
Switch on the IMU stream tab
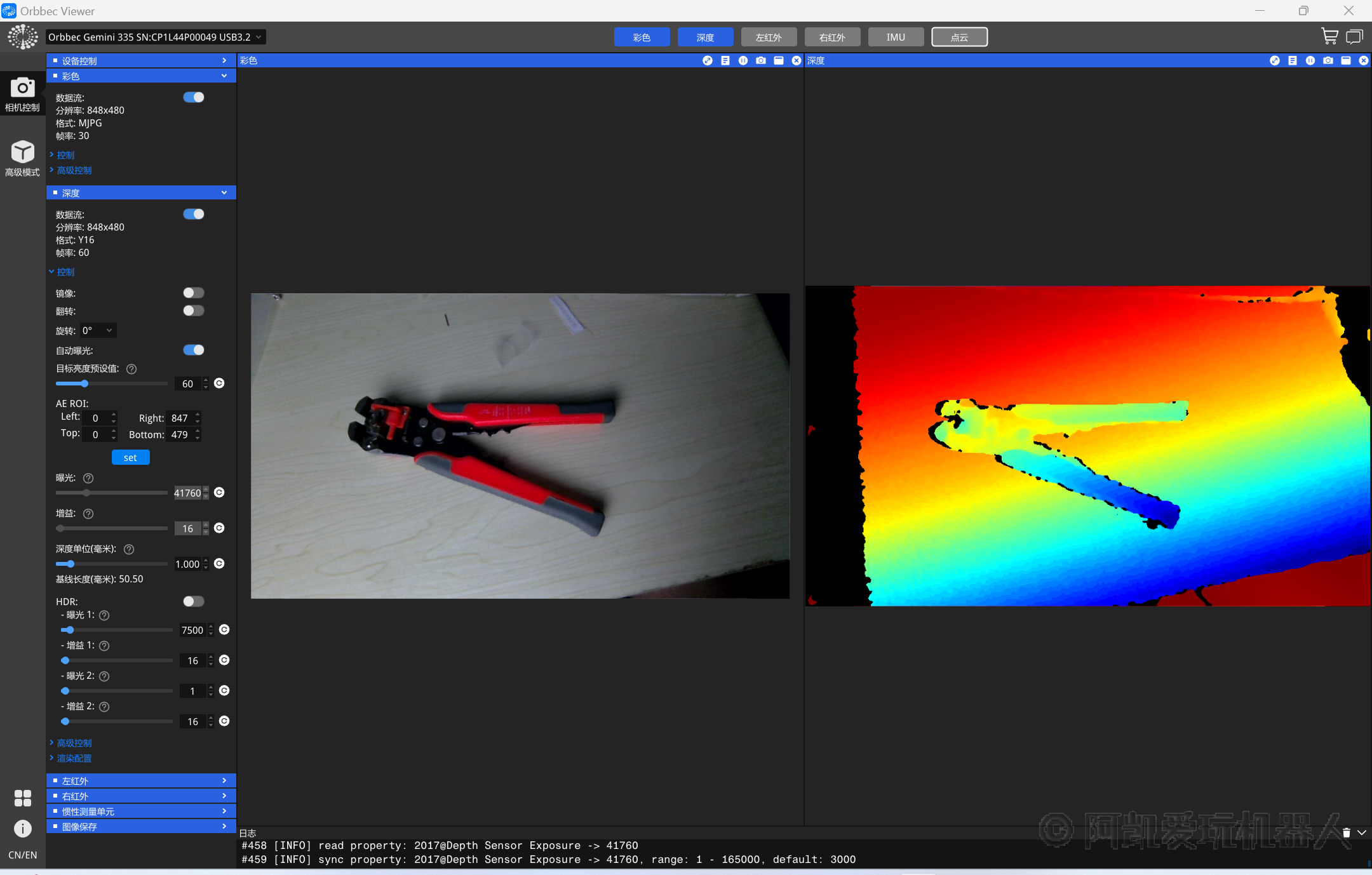[x=896, y=37]
